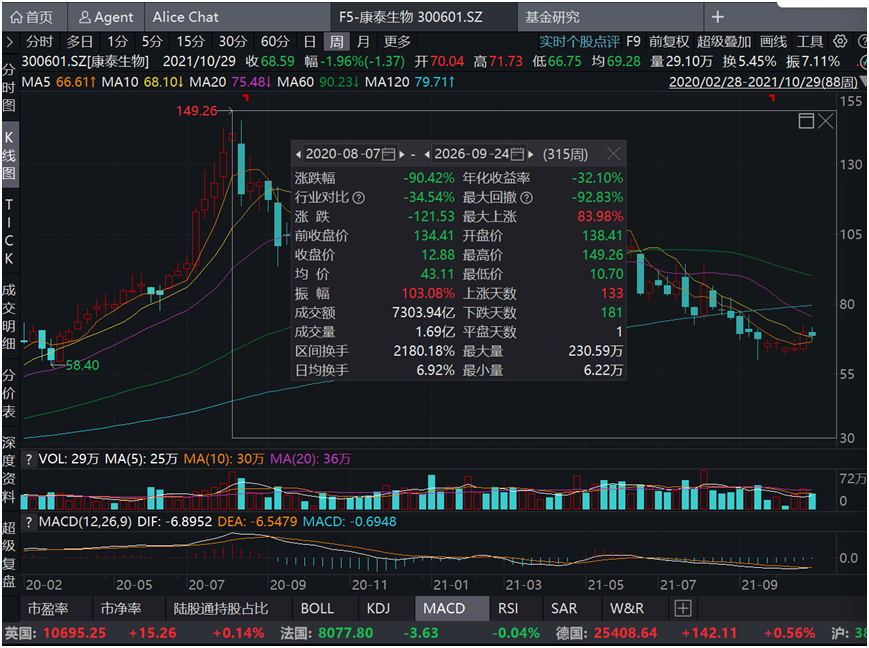Open the F9 deep data button
Viewport: 869px width, 648px height.
coord(633,42)
